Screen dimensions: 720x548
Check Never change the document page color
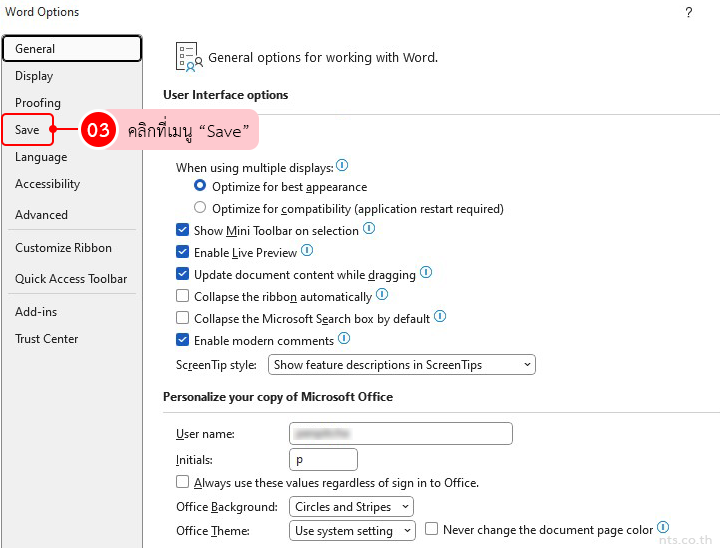point(432,530)
